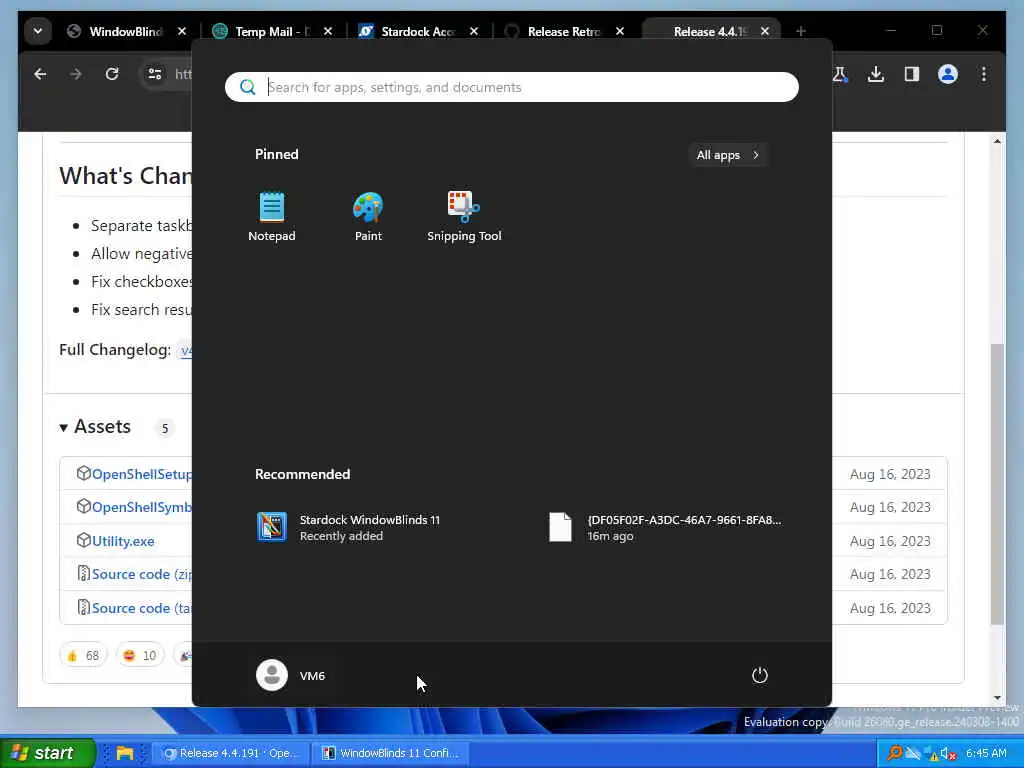
Task: View site information in Chrome address bar
Action: coord(155,74)
